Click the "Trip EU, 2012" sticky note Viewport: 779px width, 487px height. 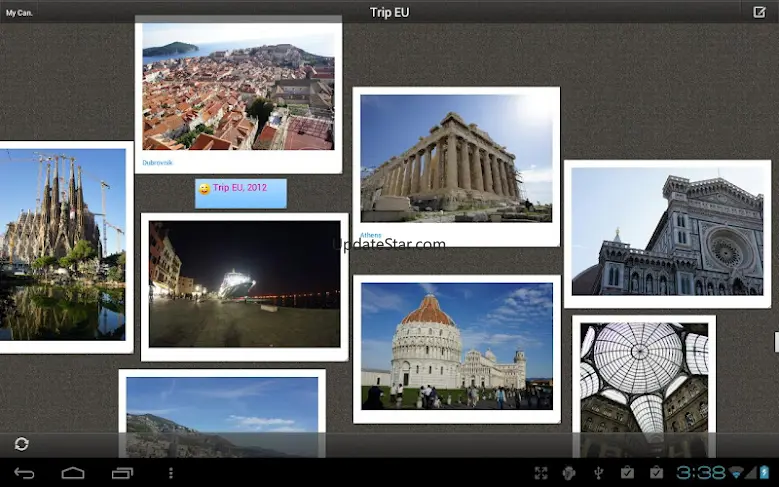tap(241, 193)
